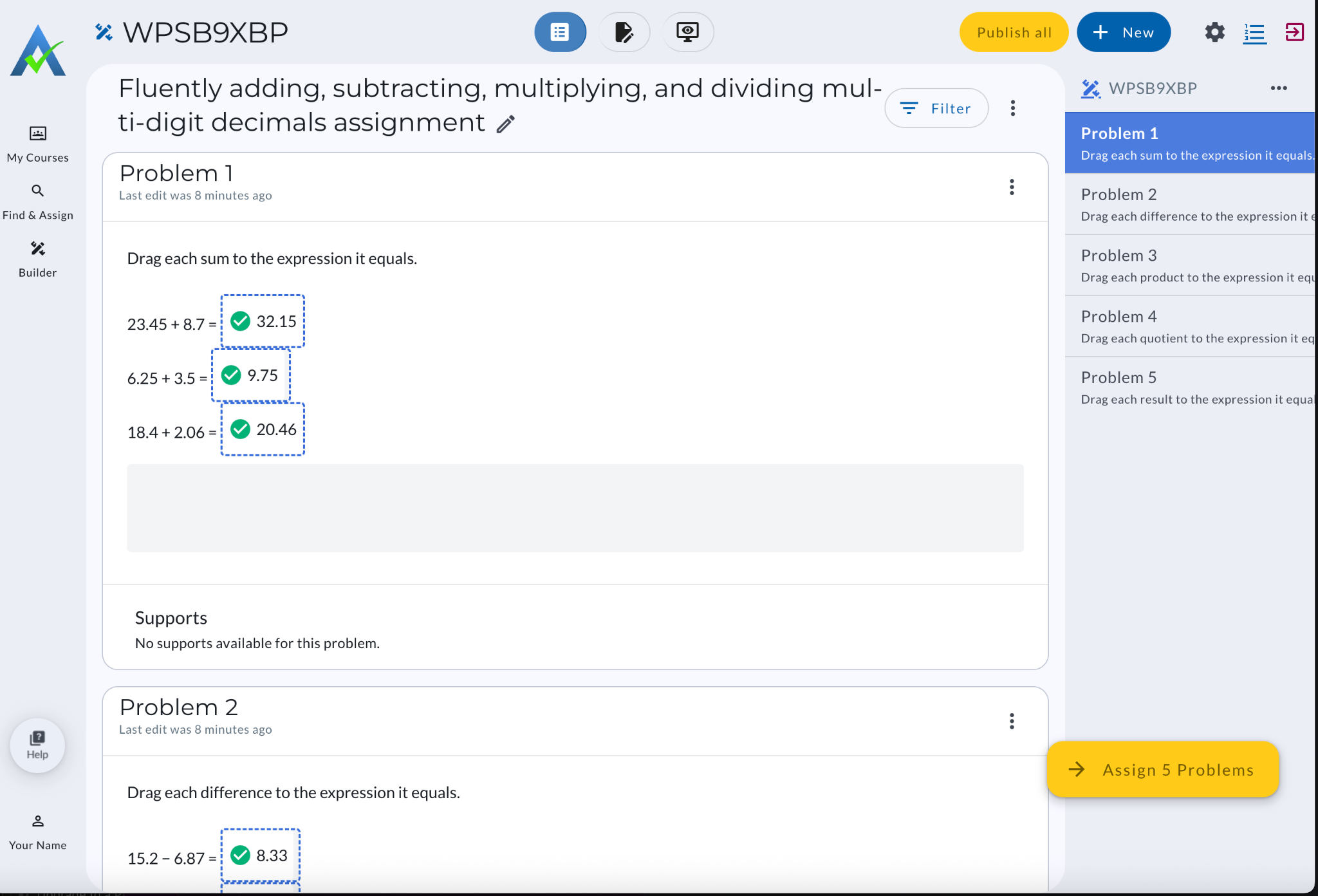This screenshot has height=896, width=1318.
Task: Open Your Name profile
Action: pyautogui.click(x=38, y=832)
